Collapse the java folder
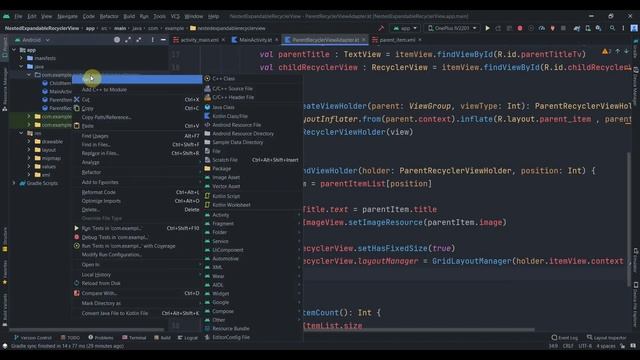Image resolution: width=640 pixels, height=360 pixels. pos(22,66)
